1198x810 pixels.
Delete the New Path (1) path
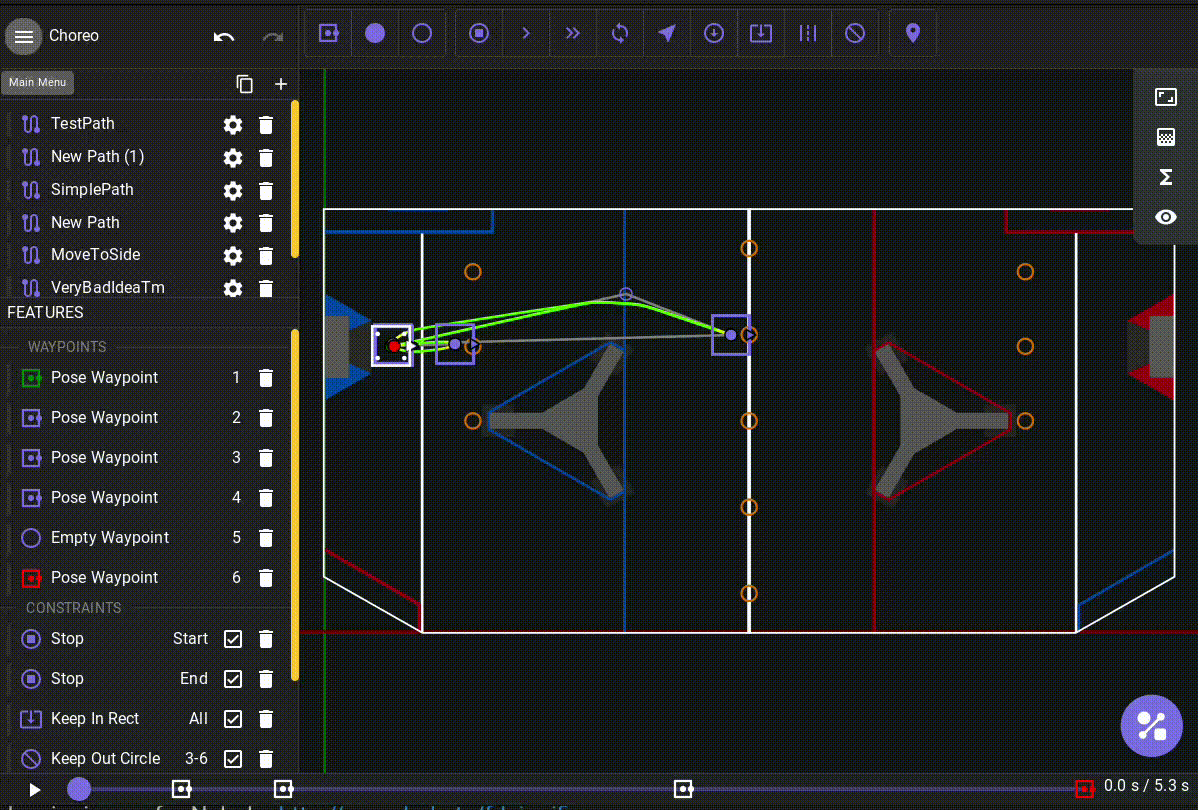266,157
